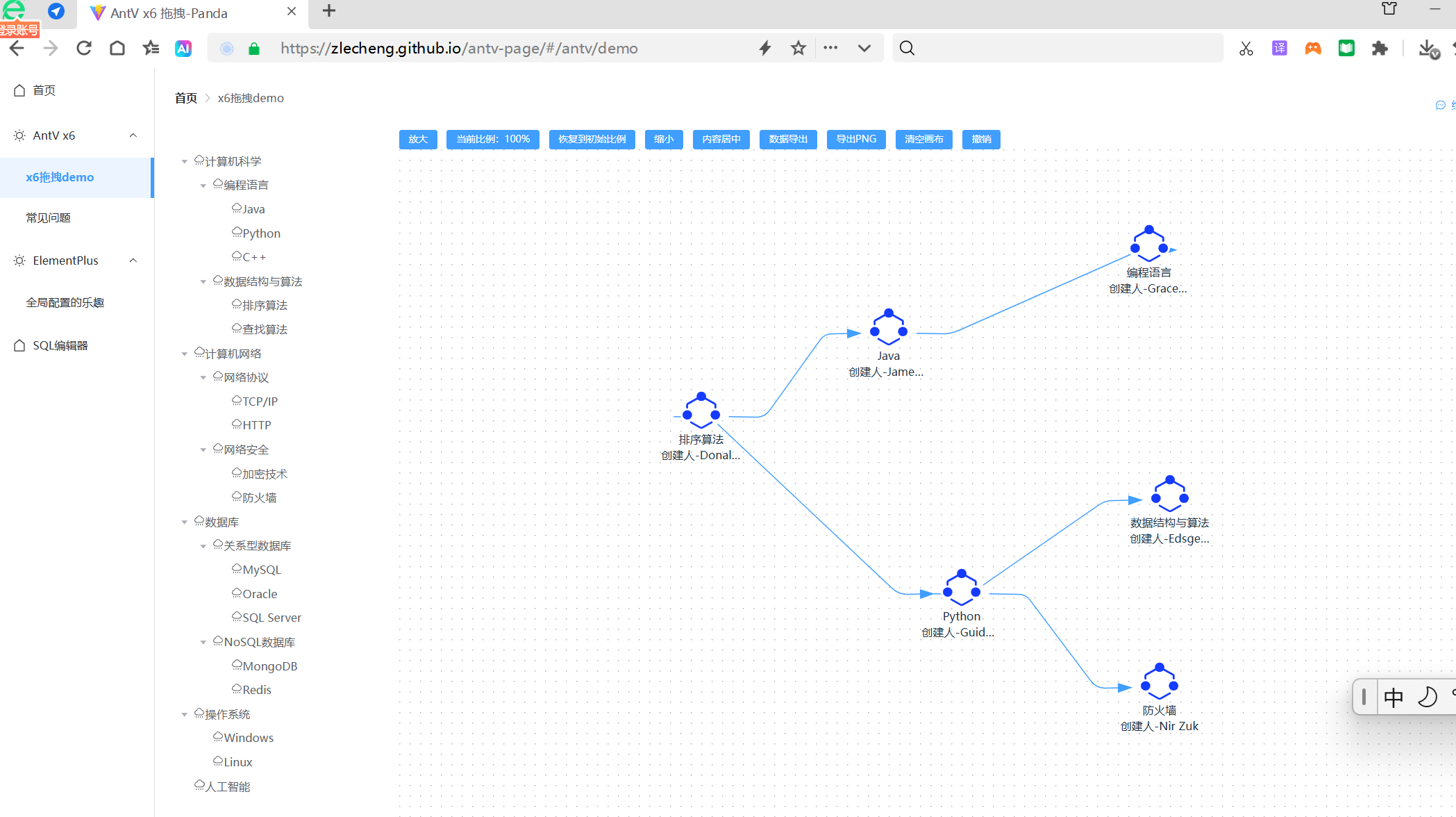Bookmark page with the star icon

(798, 48)
